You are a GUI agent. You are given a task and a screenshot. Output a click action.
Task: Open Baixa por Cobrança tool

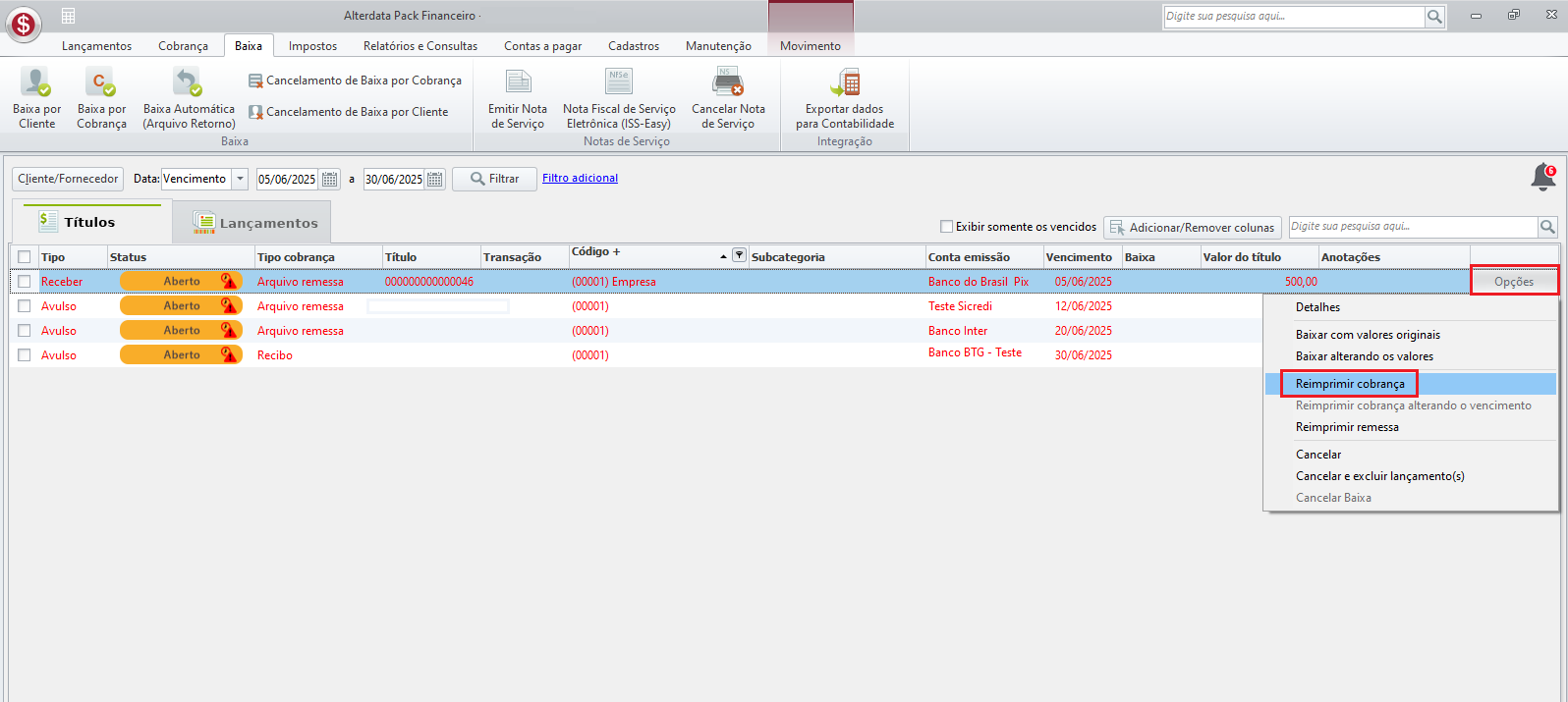pyautogui.click(x=101, y=83)
